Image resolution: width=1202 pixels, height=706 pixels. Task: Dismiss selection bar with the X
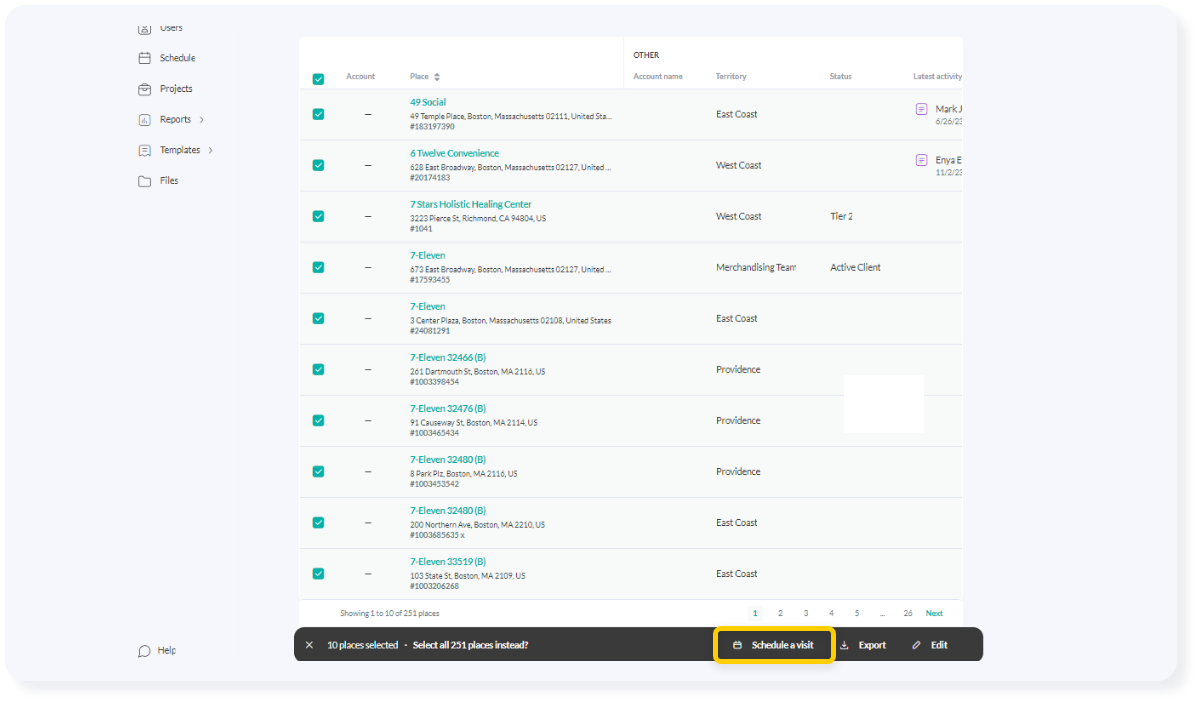309,645
